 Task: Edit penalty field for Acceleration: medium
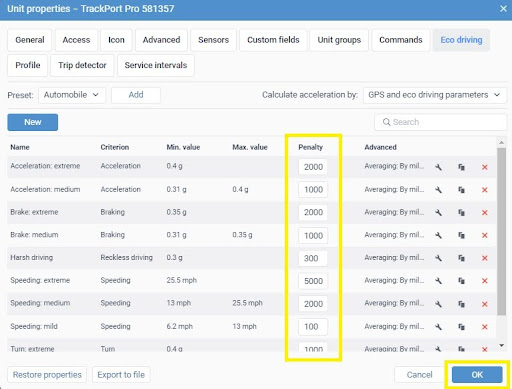click(x=313, y=190)
